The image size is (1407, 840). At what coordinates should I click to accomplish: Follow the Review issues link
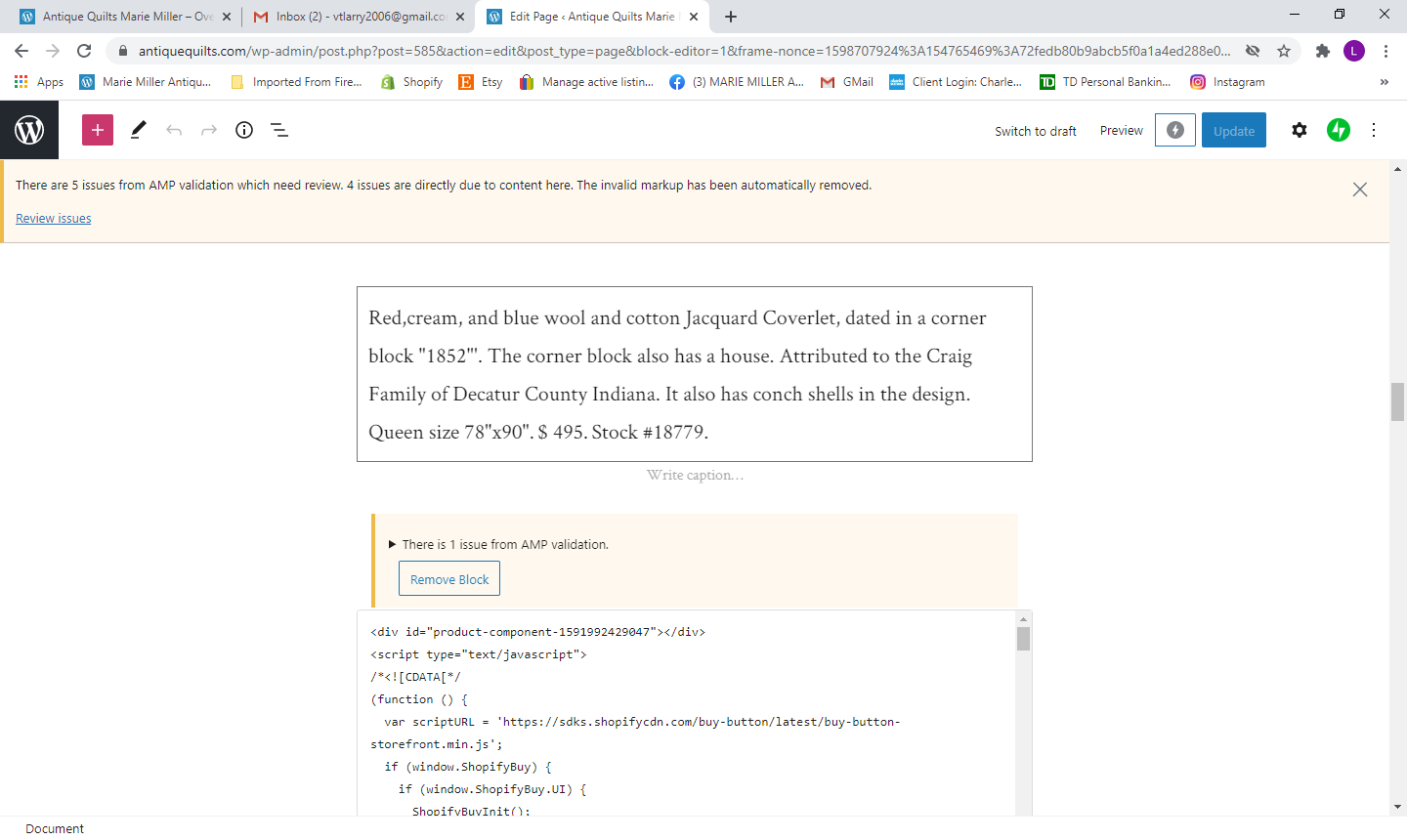[x=54, y=219]
